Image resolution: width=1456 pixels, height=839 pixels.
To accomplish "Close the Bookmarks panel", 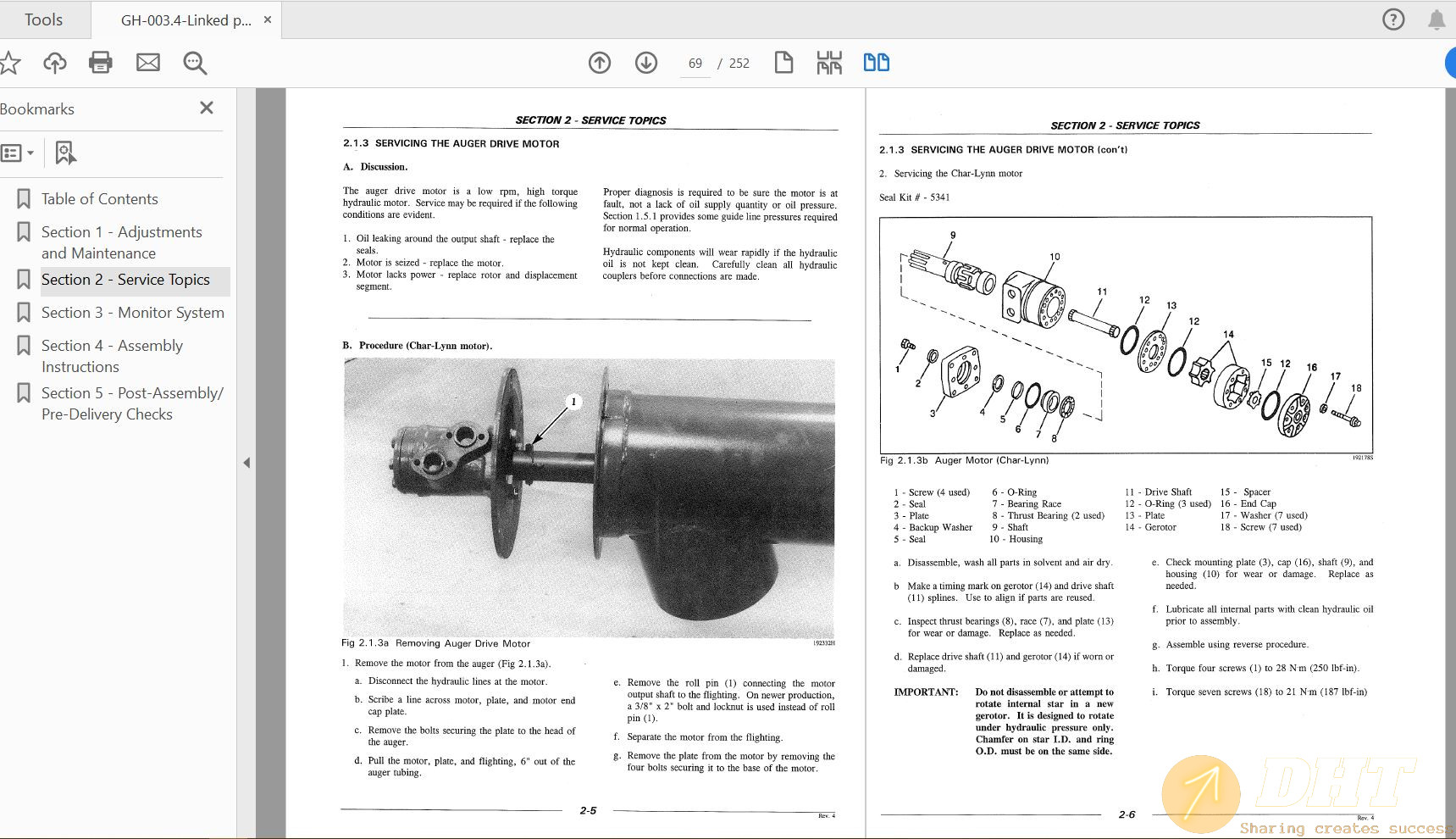I will [207, 108].
